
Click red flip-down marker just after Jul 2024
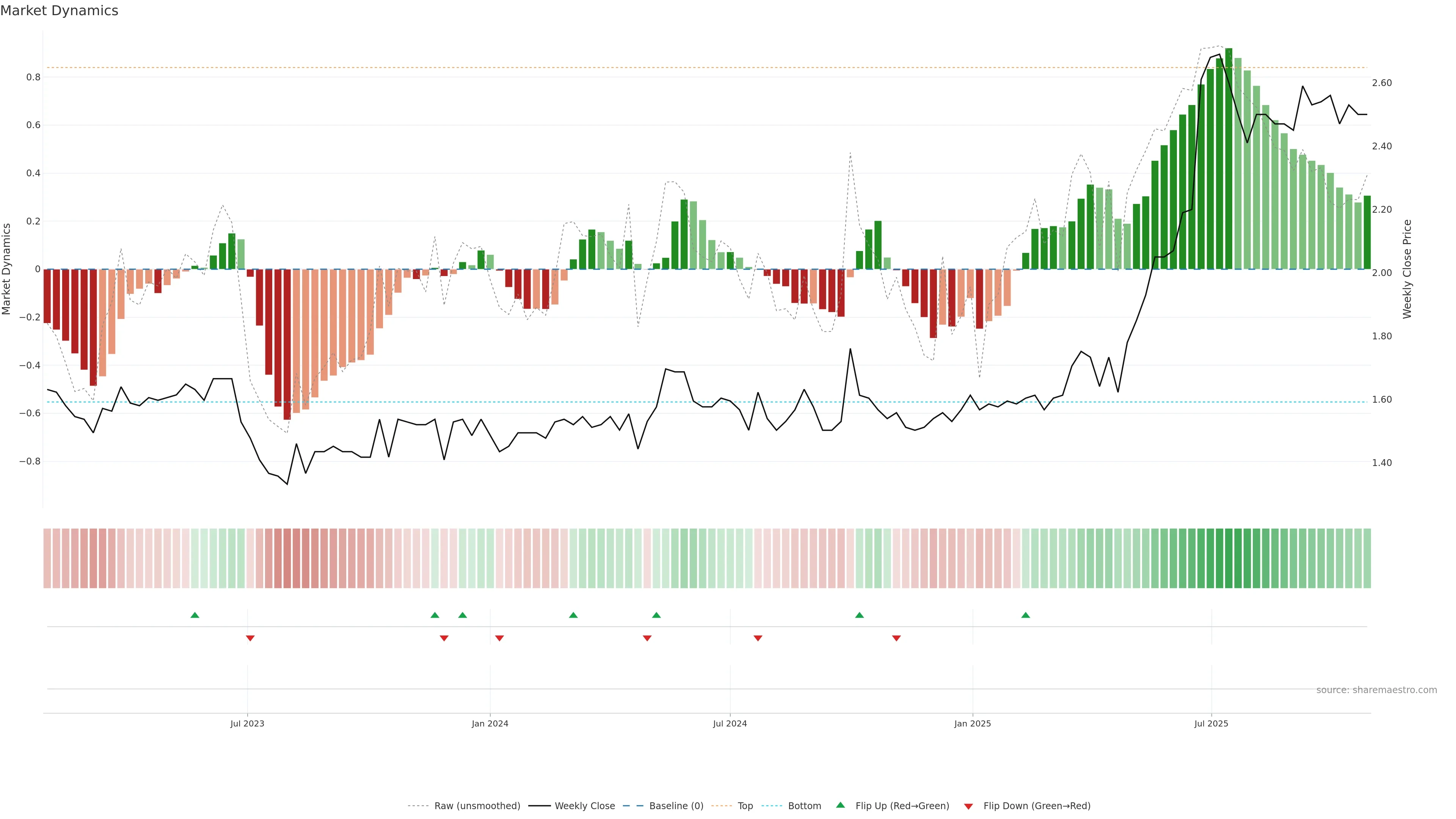click(x=758, y=638)
